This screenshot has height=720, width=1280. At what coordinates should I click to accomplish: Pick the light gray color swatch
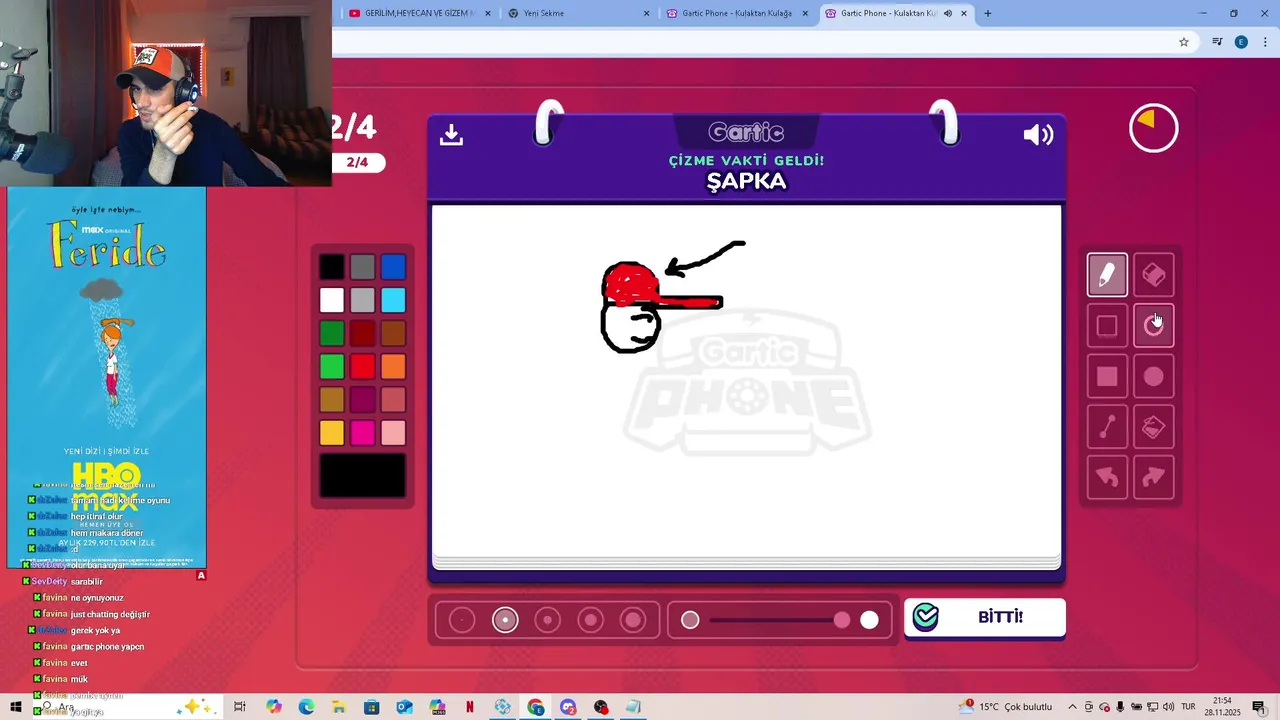363,300
